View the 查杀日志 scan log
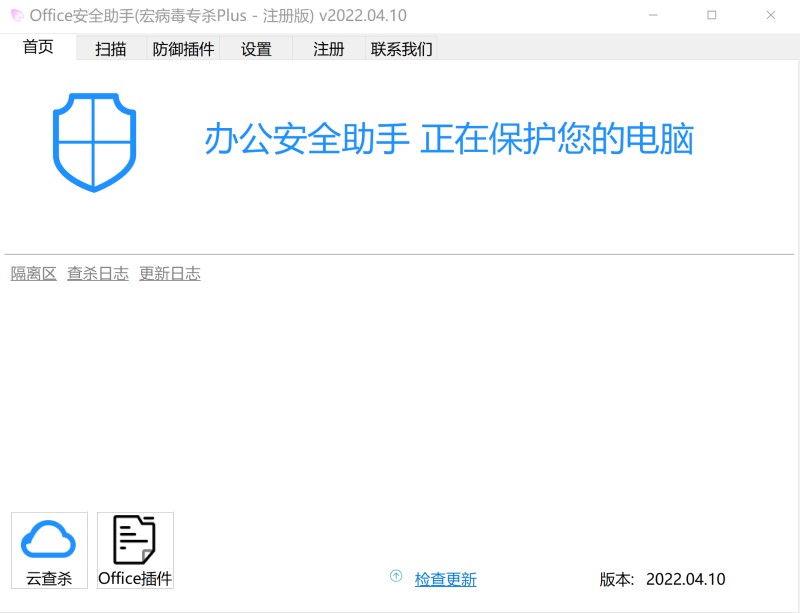Screen dimensions: 800x613 (x=97, y=273)
